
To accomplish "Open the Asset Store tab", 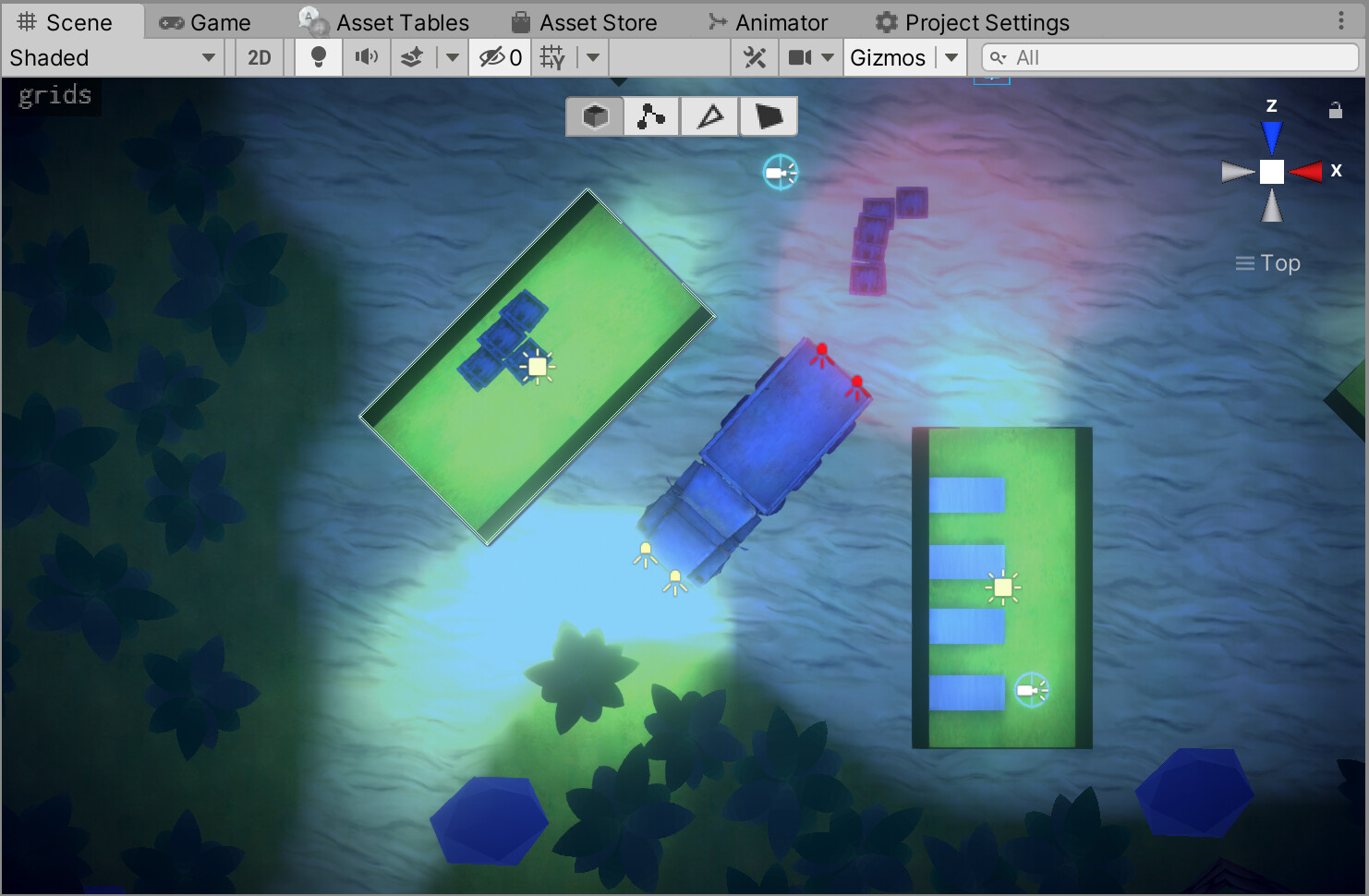I will [585, 22].
